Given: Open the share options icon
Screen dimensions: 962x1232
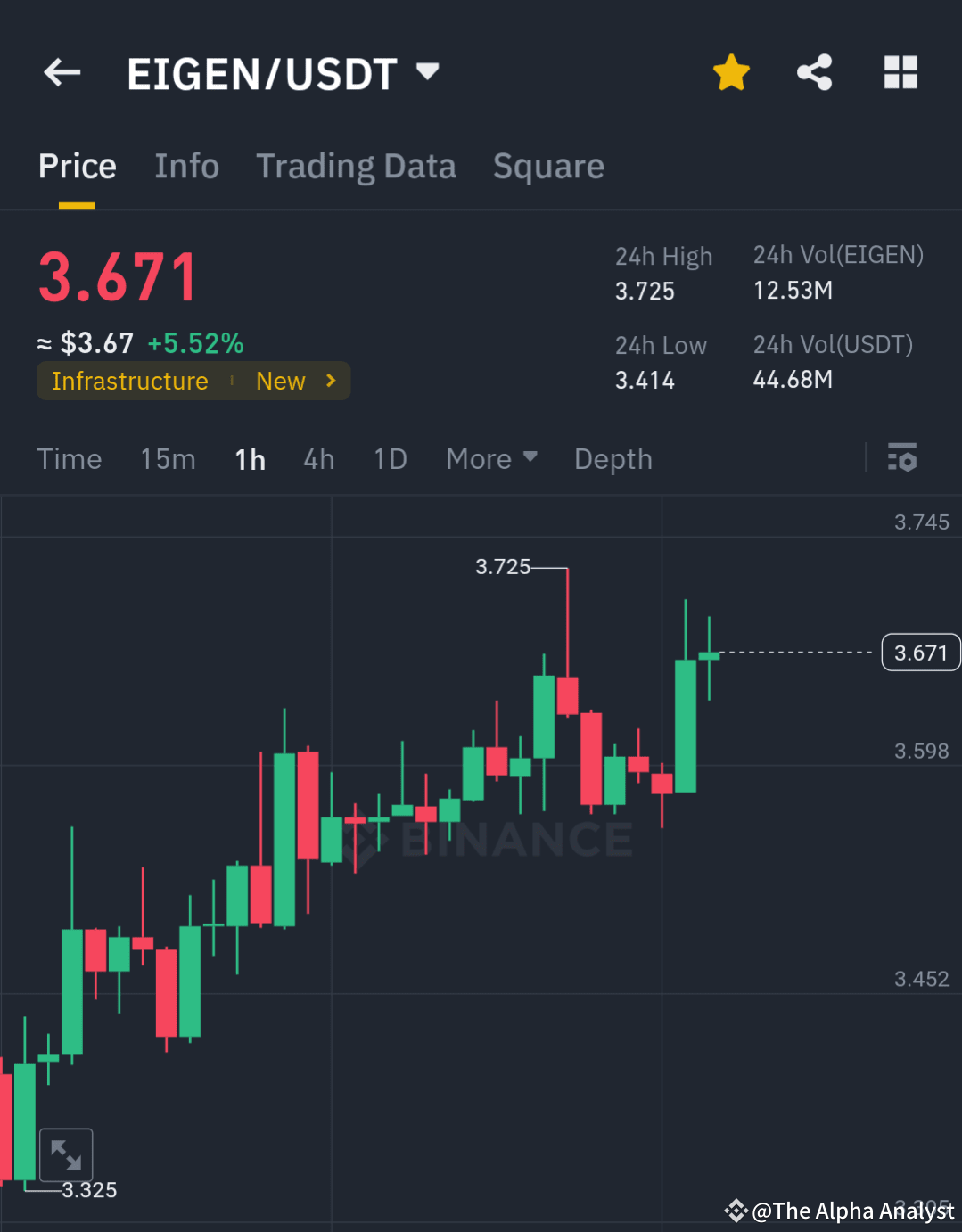Looking at the screenshot, I should tap(814, 73).
